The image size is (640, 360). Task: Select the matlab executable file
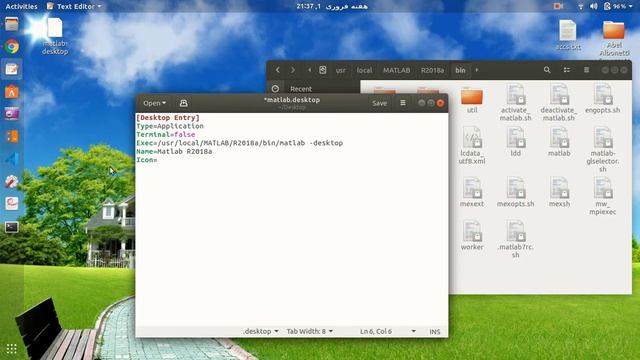pyautogui.click(x=559, y=142)
